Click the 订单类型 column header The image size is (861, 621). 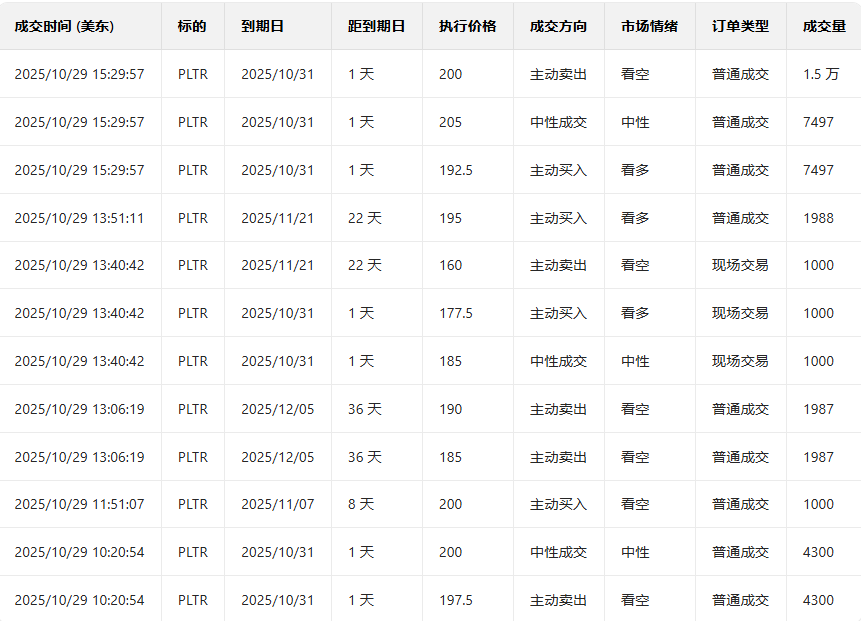(x=740, y=26)
